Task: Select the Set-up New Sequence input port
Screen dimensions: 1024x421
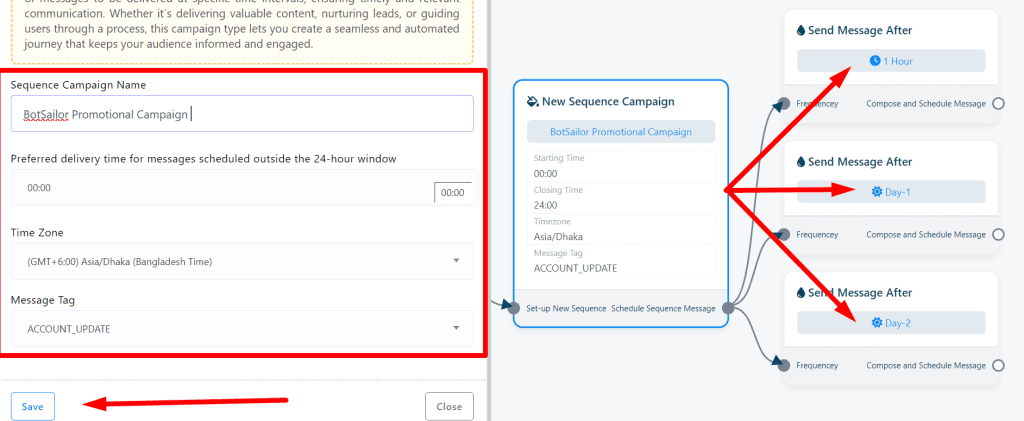Action: click(516, 308)
